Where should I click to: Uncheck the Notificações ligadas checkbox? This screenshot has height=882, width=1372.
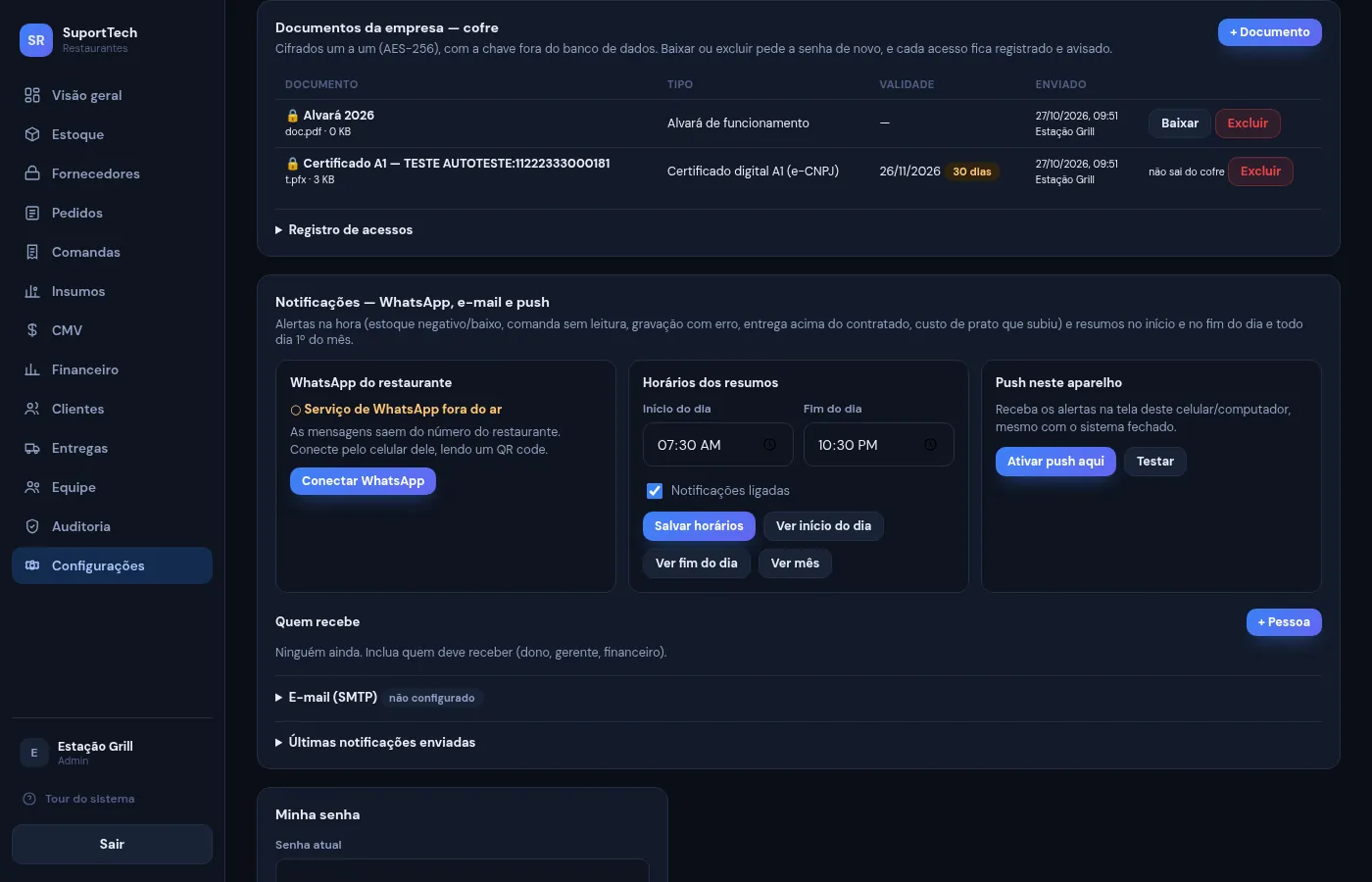(x=655, y=491)
